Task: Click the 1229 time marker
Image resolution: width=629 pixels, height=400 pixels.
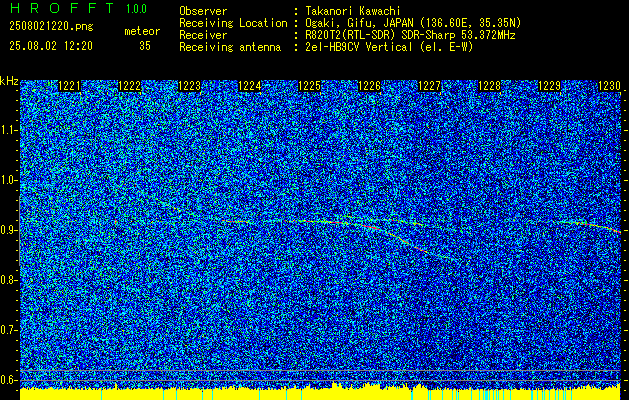Action: (550, 86)
